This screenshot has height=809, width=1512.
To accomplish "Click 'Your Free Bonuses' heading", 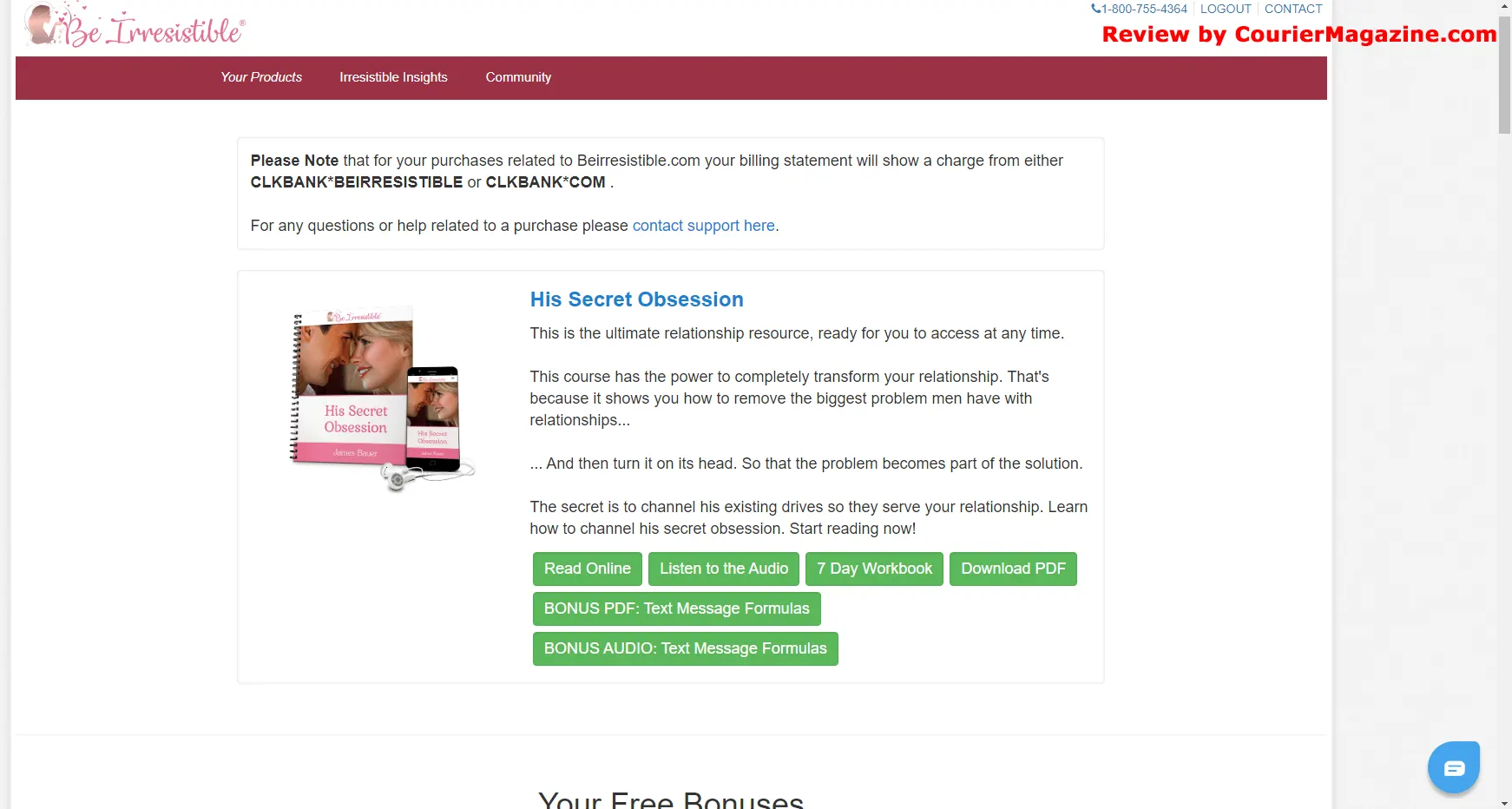I will click(671, 799).
